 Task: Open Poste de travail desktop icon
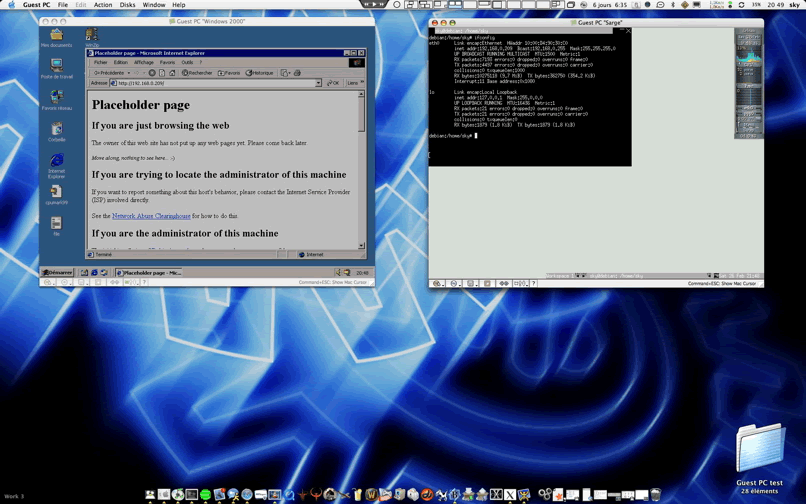pyautogui.click(x=56, y=66)
